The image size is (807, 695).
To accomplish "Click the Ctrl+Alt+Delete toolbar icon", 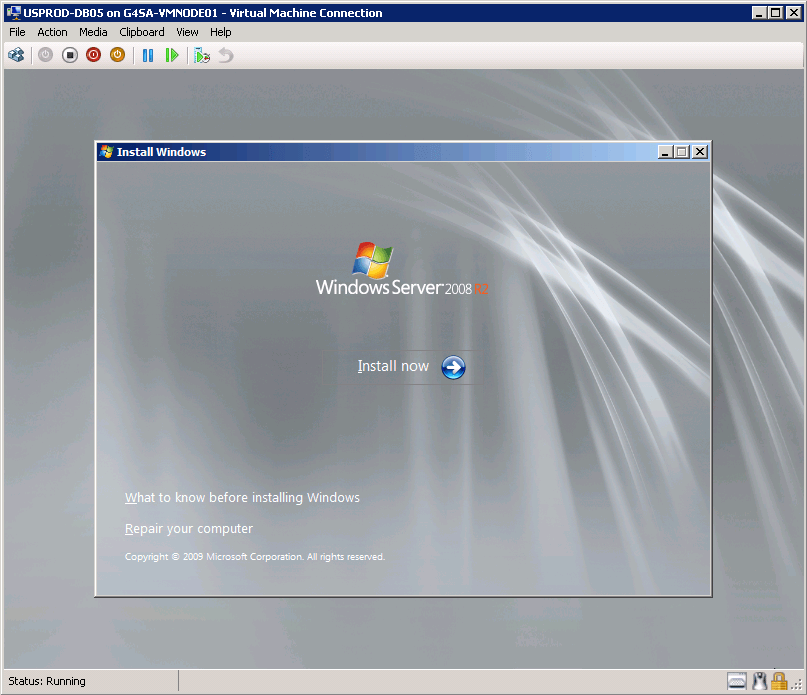I will click(16, 55).
